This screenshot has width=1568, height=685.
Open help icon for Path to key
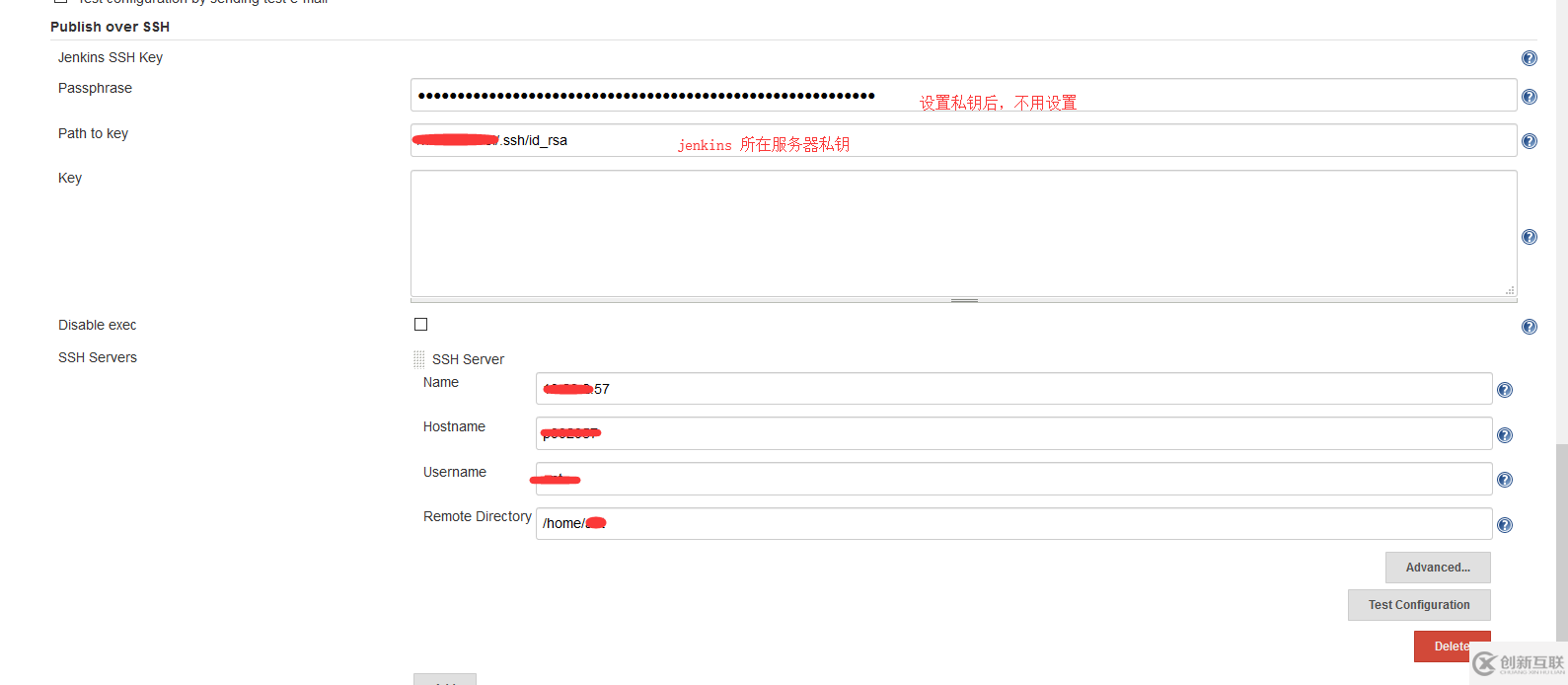click(x=1529, y=141)
